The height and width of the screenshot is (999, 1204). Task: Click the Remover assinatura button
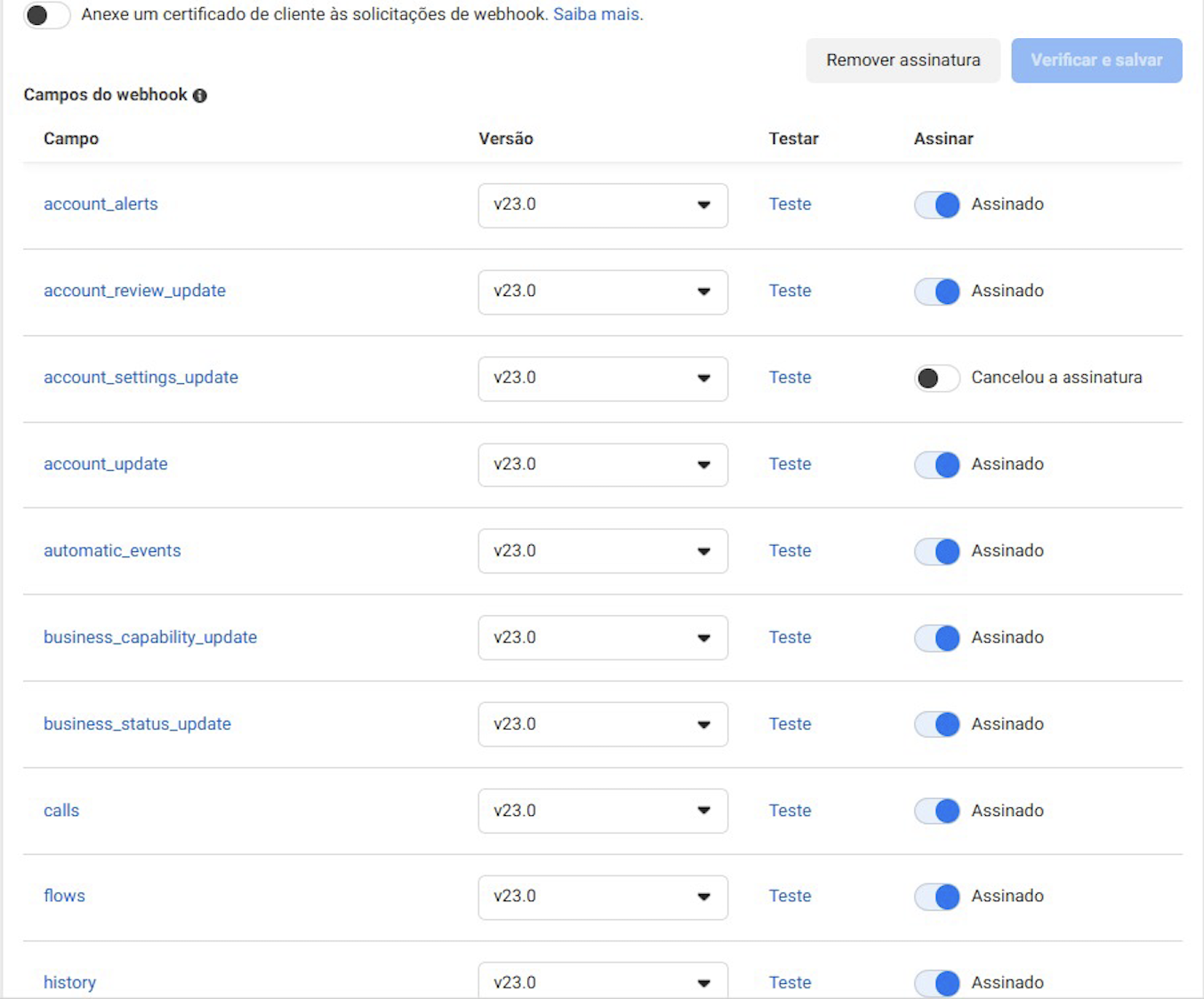[903, 60]
